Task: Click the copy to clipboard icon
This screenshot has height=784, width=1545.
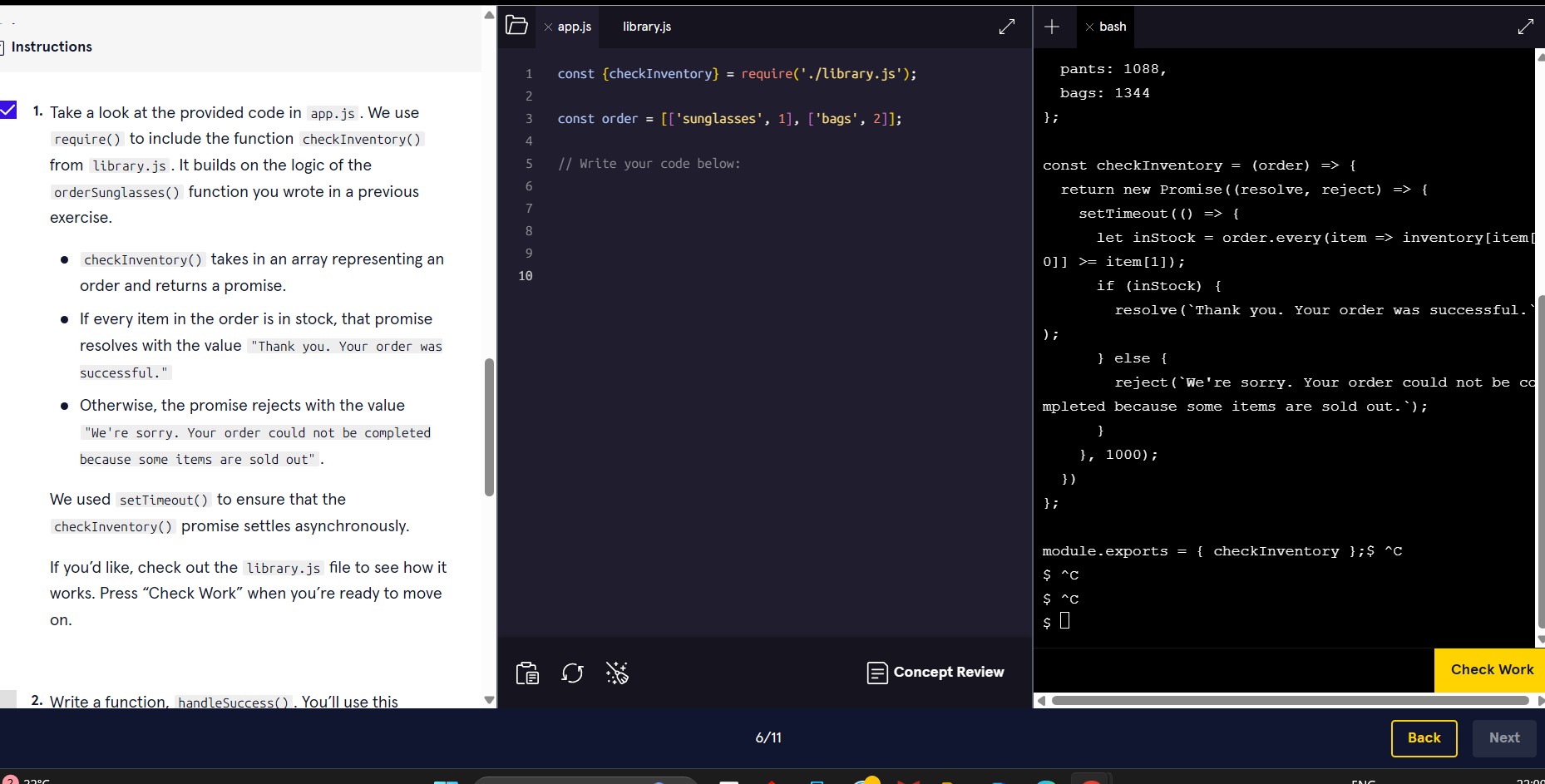Action: click(527, 673)
